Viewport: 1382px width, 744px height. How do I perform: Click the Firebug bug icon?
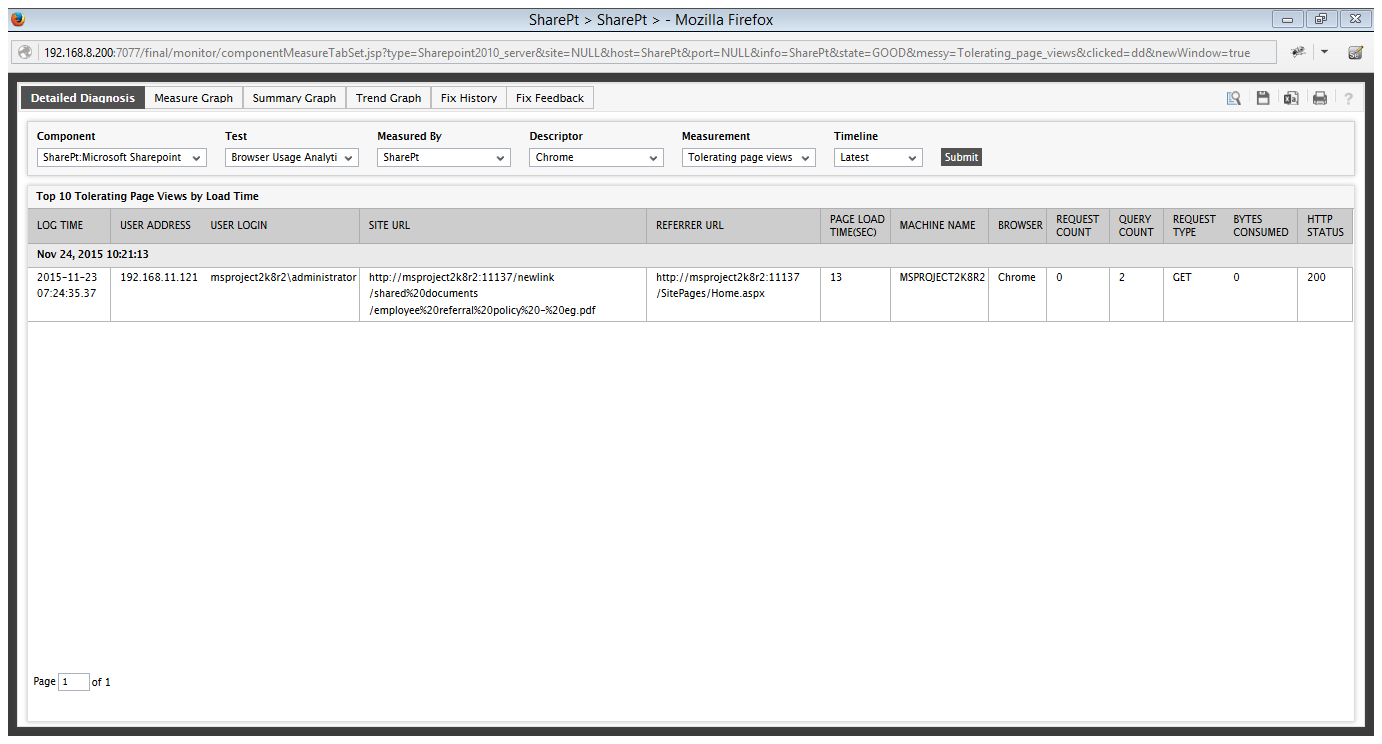(x=1298, y=52)
